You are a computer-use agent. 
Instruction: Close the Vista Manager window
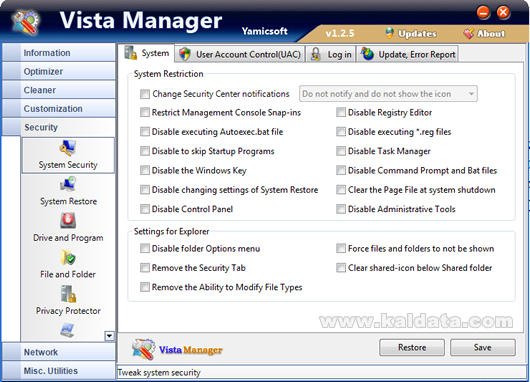[503, 13]
